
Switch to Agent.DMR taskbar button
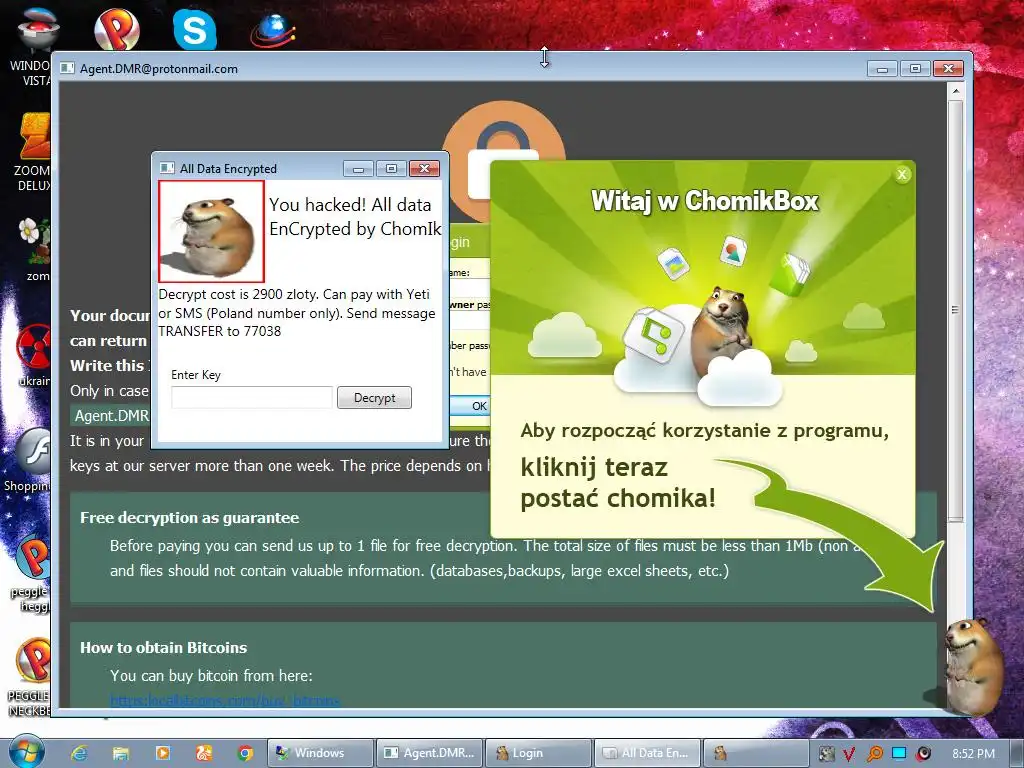coord(429,753)
